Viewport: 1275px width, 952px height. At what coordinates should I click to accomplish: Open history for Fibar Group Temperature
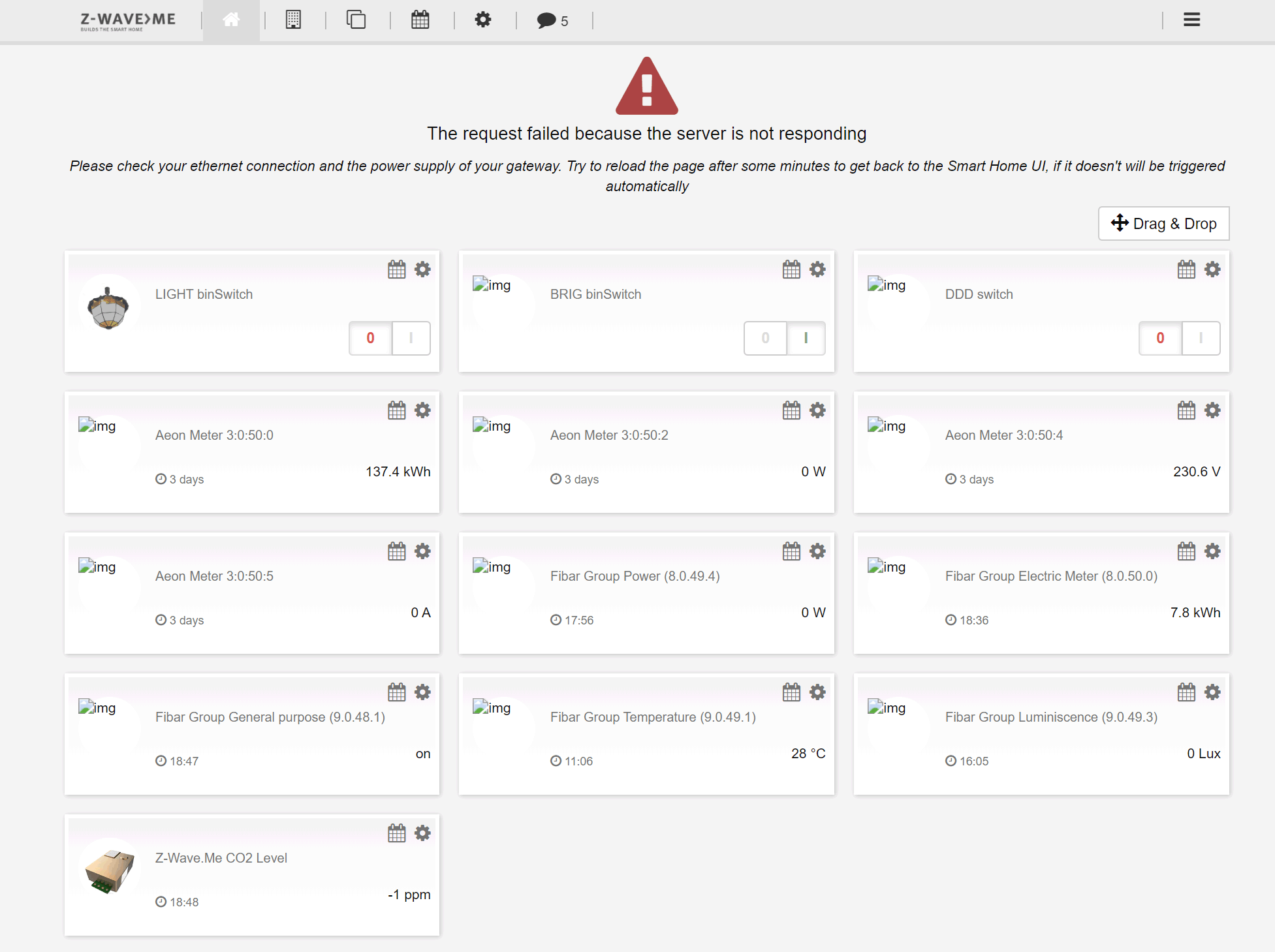coord(791,692)
